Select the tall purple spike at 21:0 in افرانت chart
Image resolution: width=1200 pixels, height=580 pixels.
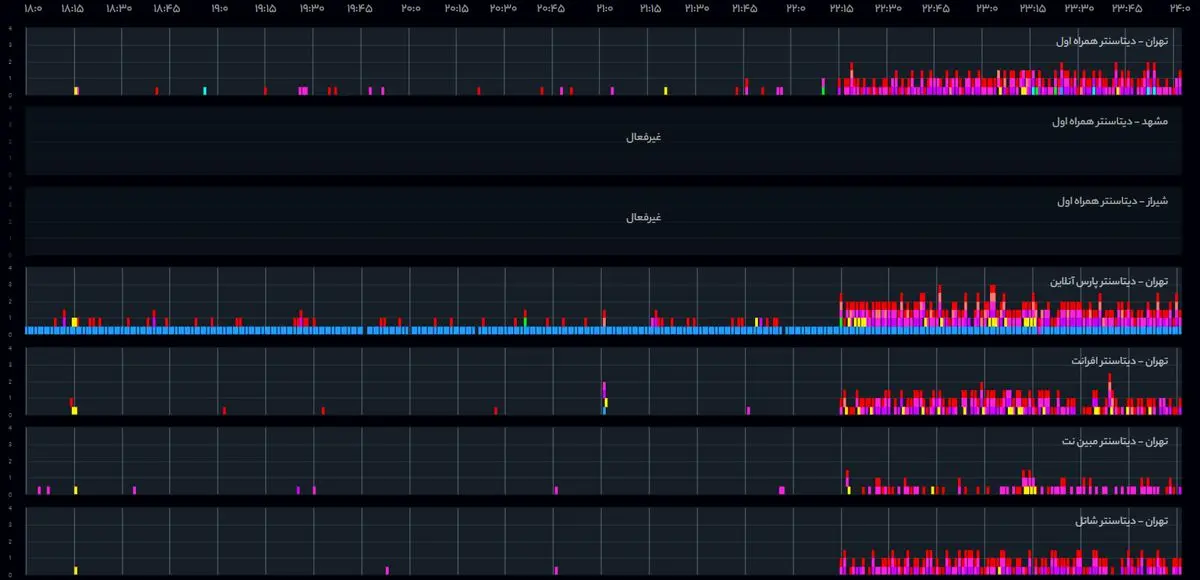604,390
